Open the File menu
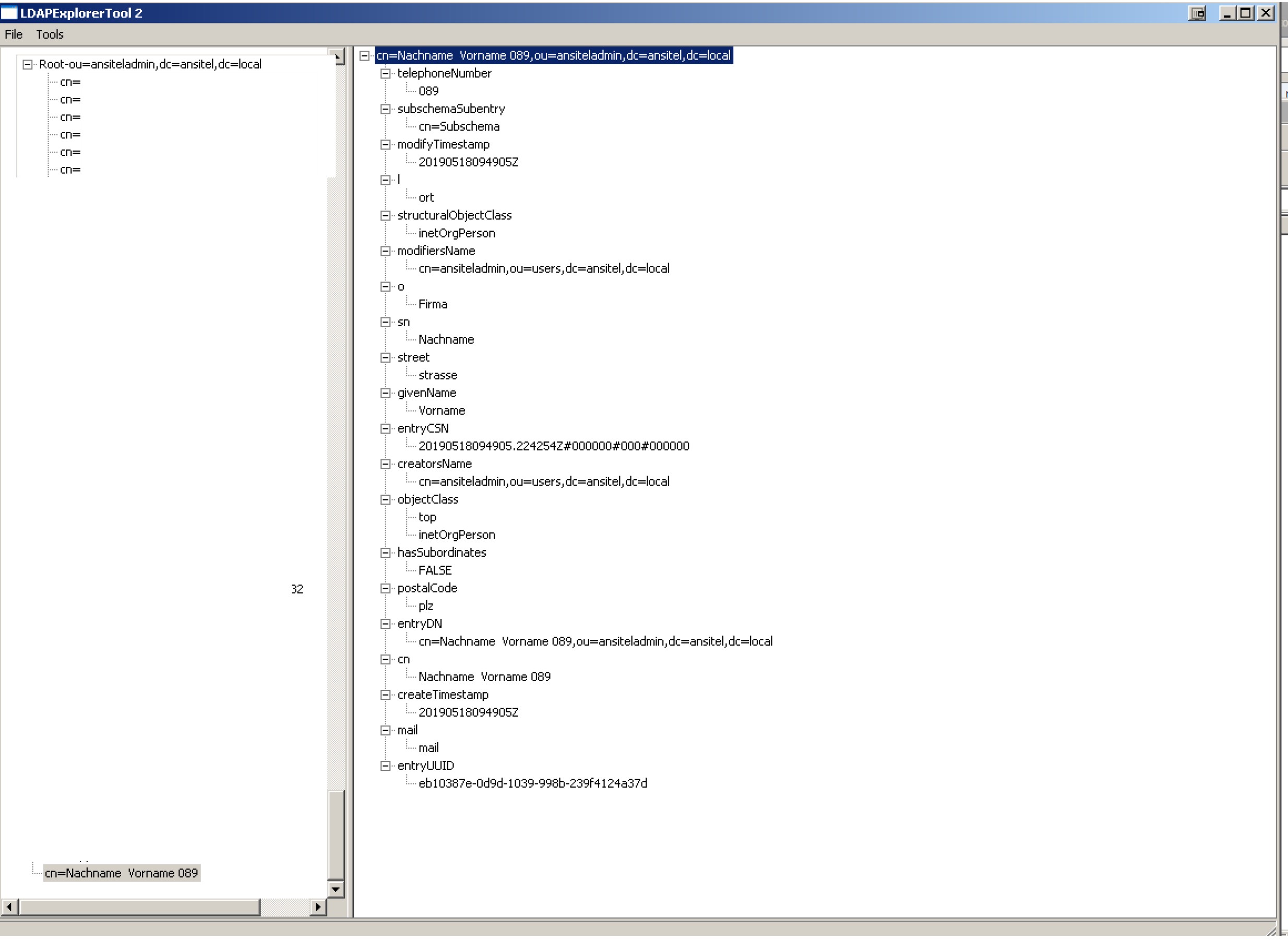 pyautogui.click(x=14, y=34)
